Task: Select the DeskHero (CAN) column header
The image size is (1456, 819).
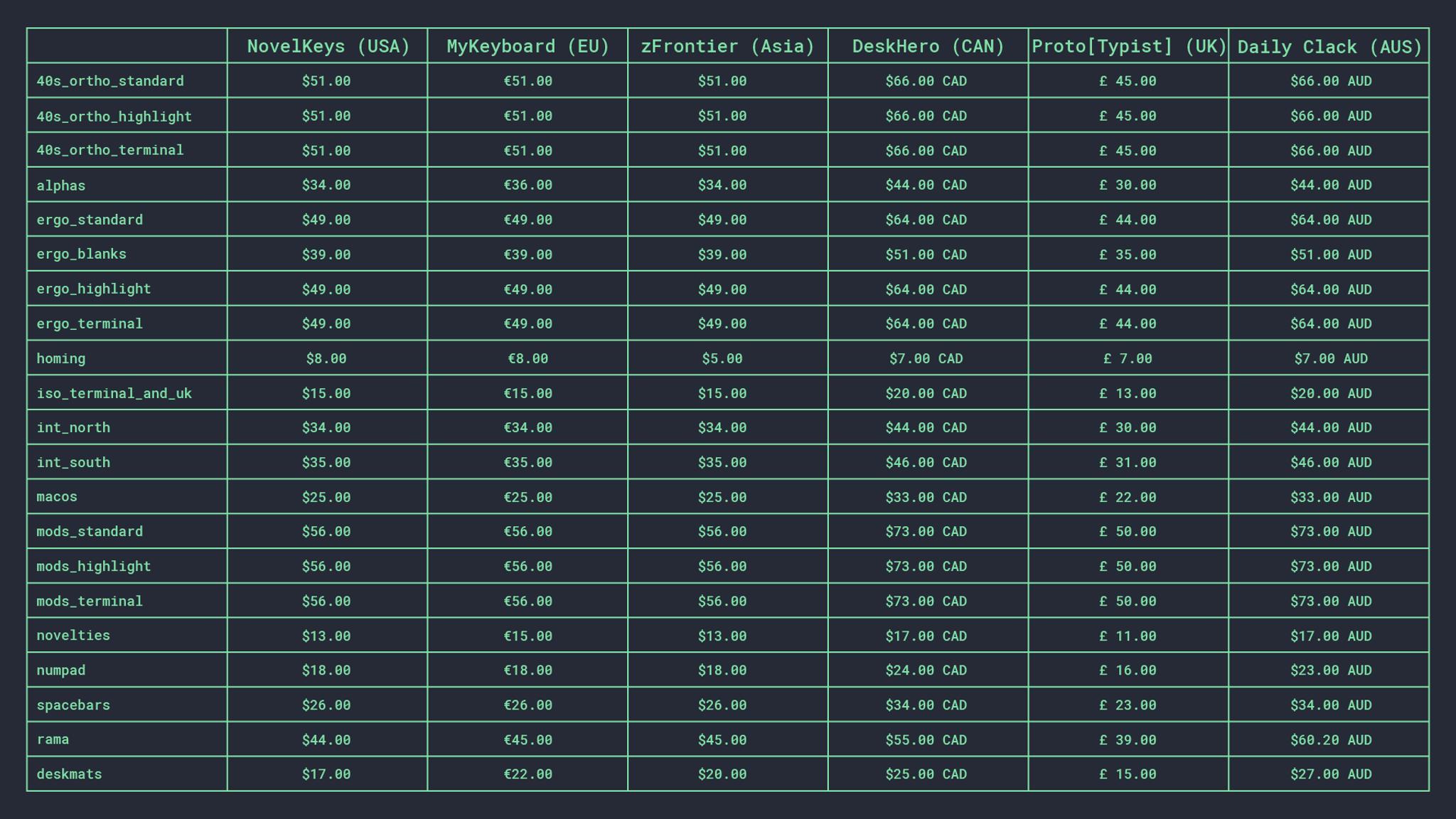Action: [x=928, y=46]
